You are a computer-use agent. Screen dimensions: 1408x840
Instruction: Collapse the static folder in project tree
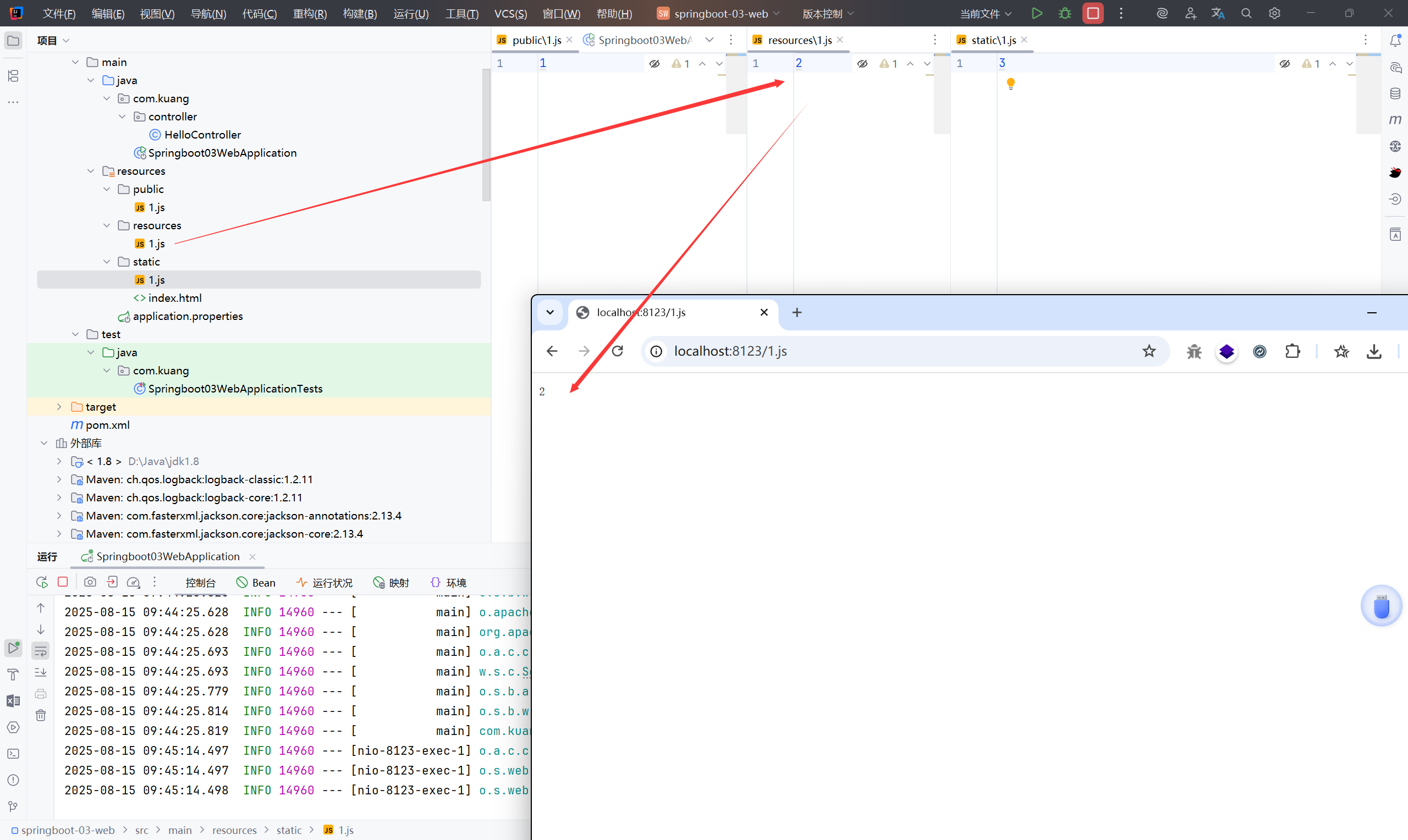pyautogui.click(x=107, y=262)
